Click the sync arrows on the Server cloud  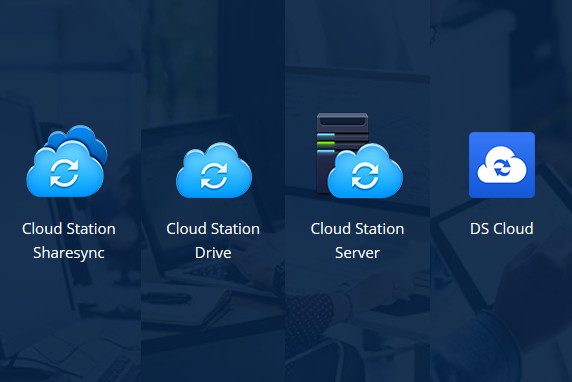365,176
